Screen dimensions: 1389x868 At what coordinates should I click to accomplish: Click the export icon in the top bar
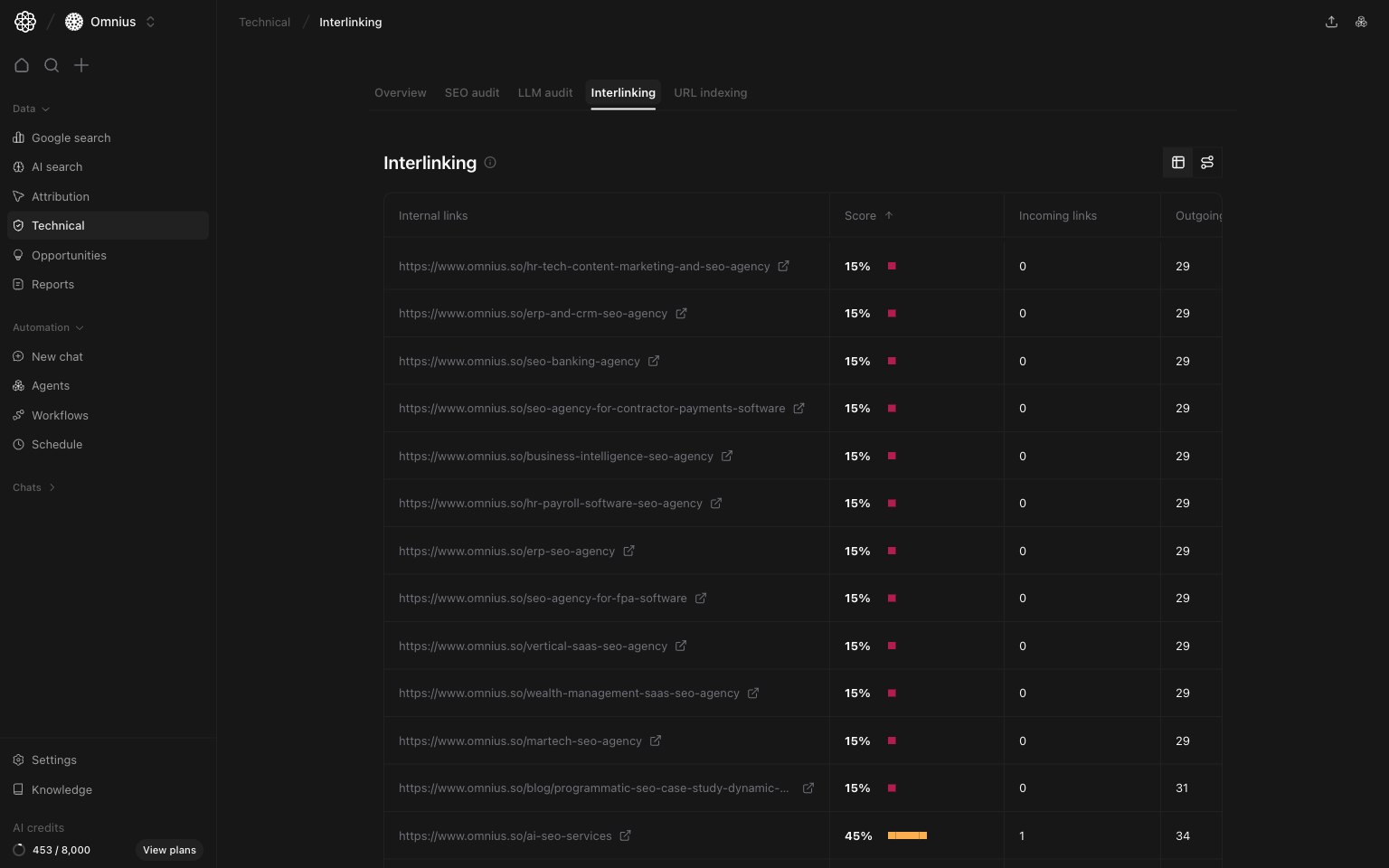coord(1331,21)
